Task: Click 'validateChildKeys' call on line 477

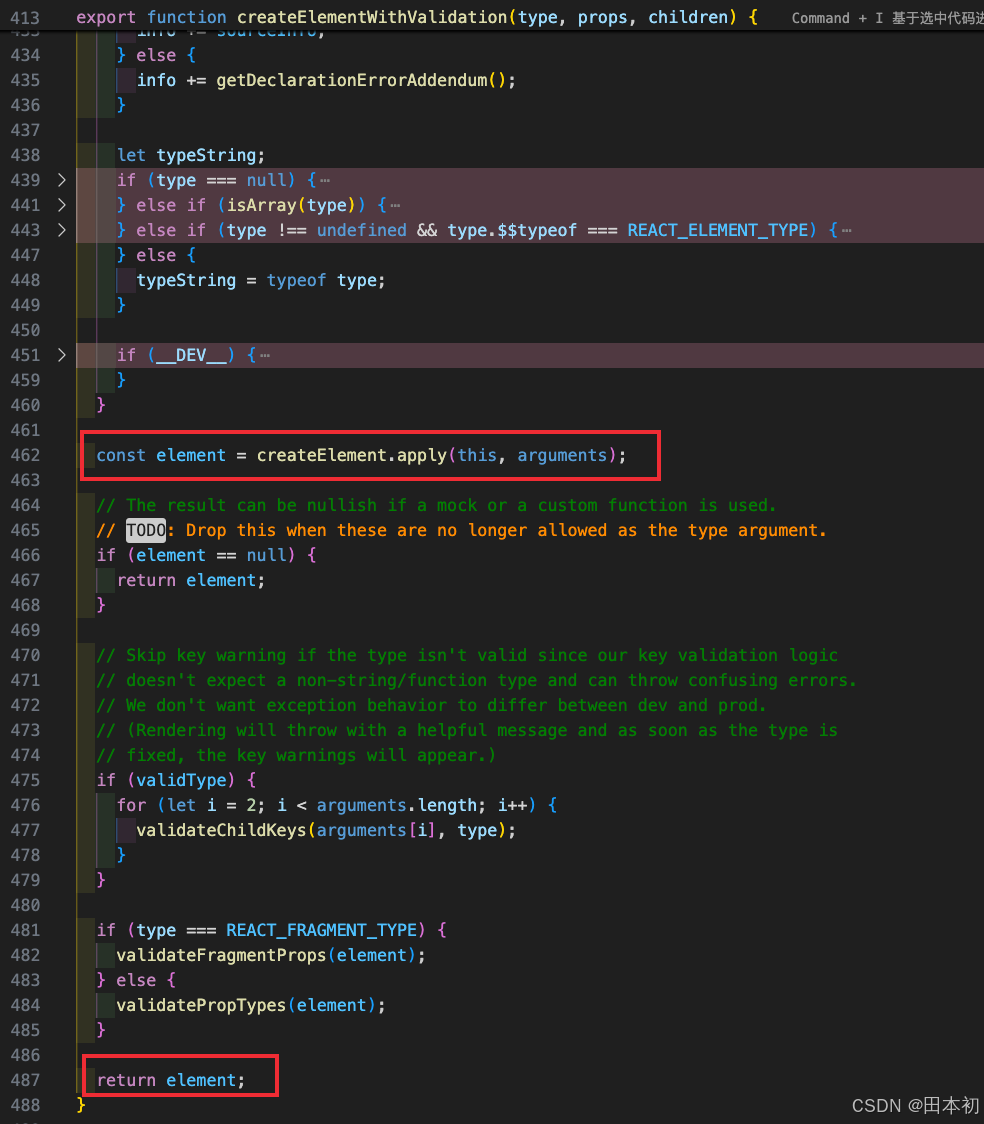Action: tap(221, 830)
